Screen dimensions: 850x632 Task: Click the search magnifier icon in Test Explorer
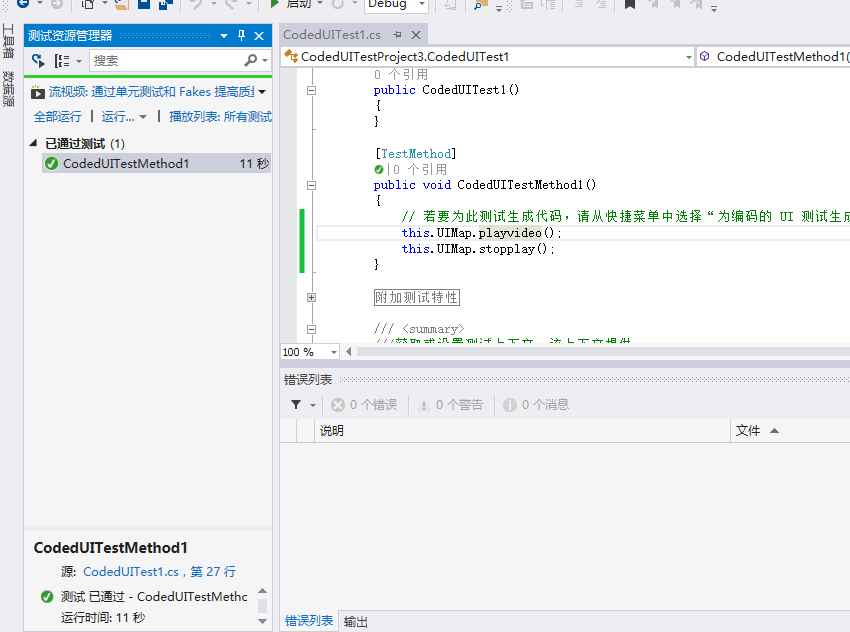coord(251,61)
